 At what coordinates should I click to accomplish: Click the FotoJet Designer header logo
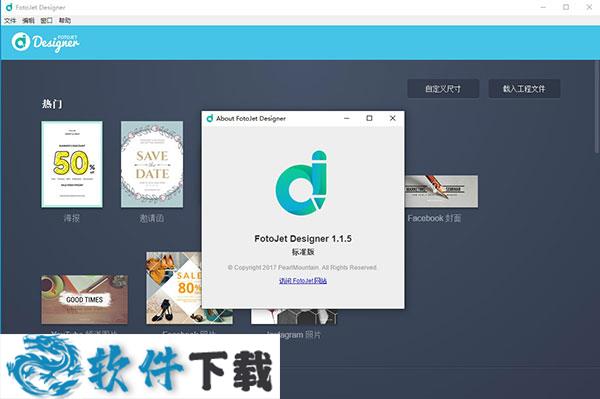[45, 42]
